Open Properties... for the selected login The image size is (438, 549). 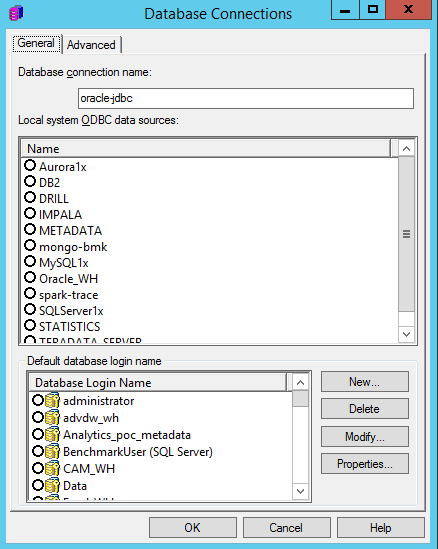tap(364, 464)
